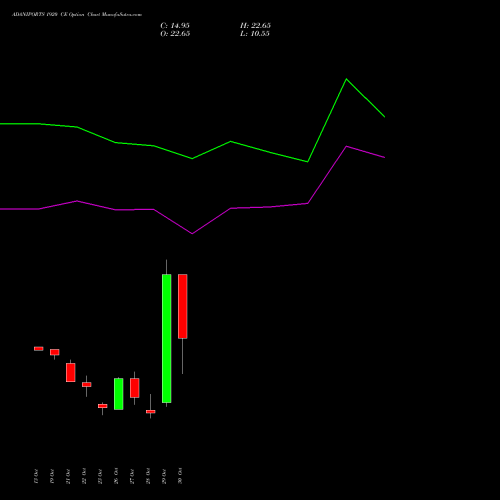The width and height of the screenshot is (500, 500).
Task: Click the close value 'C: 14.95'
Action: (x=175, y=26)
